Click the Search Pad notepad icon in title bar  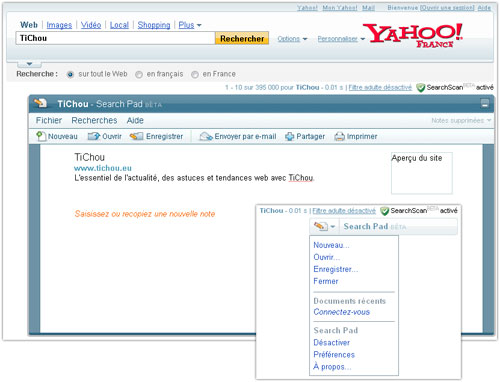[x=41, y=103]
